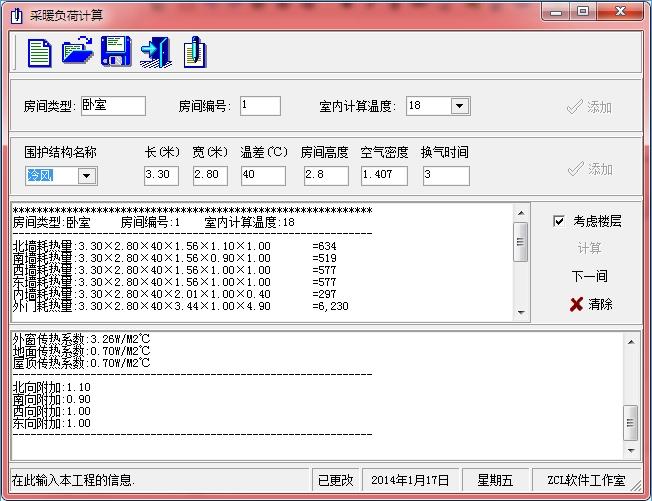Click the upper results panel scrollbar
The height and width of the screenshot is (501, 652).
coord(520,242)
